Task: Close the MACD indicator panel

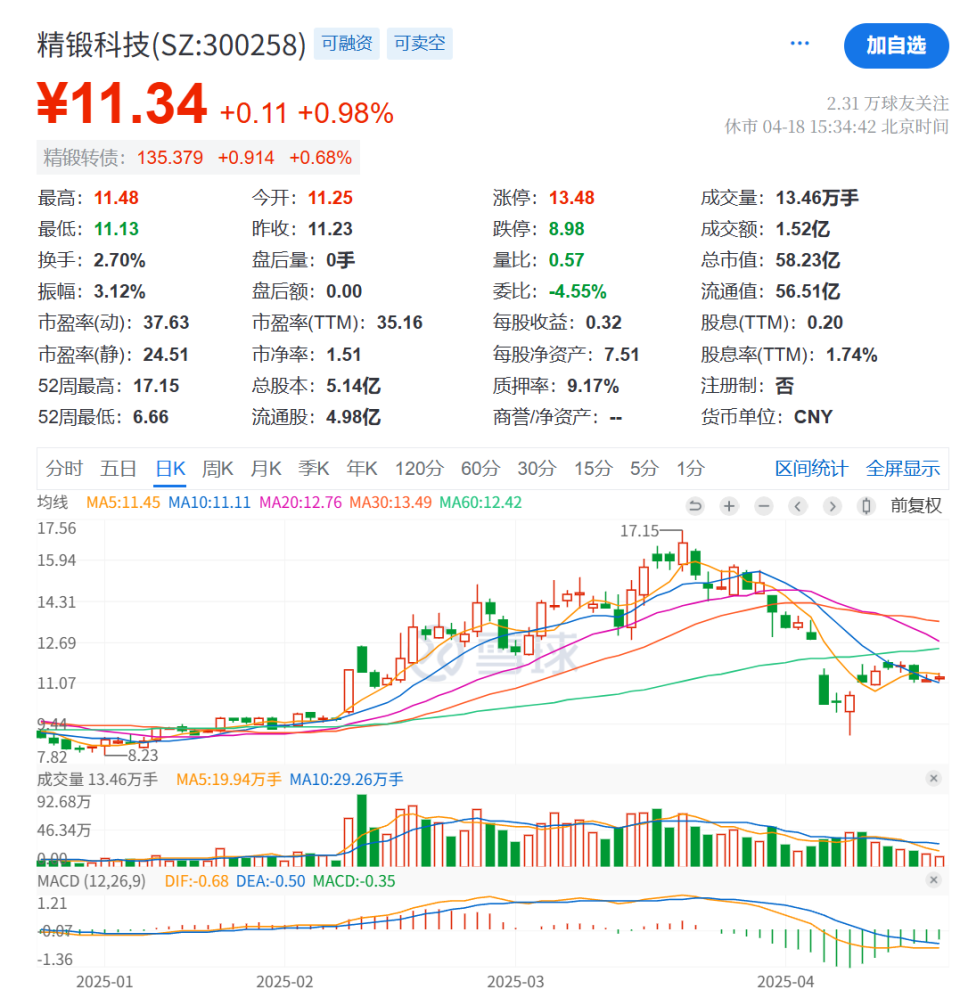Action: click(x=934, y=880)
